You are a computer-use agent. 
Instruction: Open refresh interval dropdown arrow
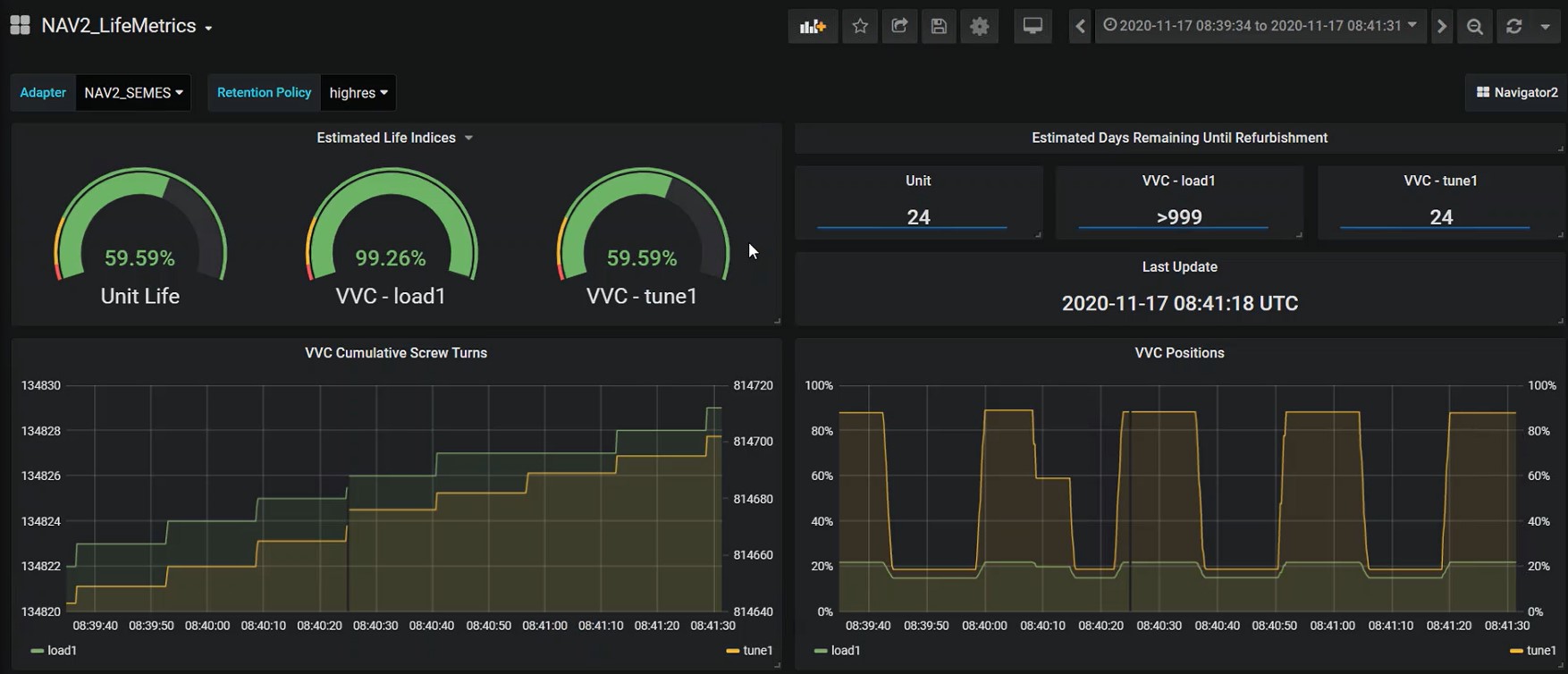tap(1545, 27)
